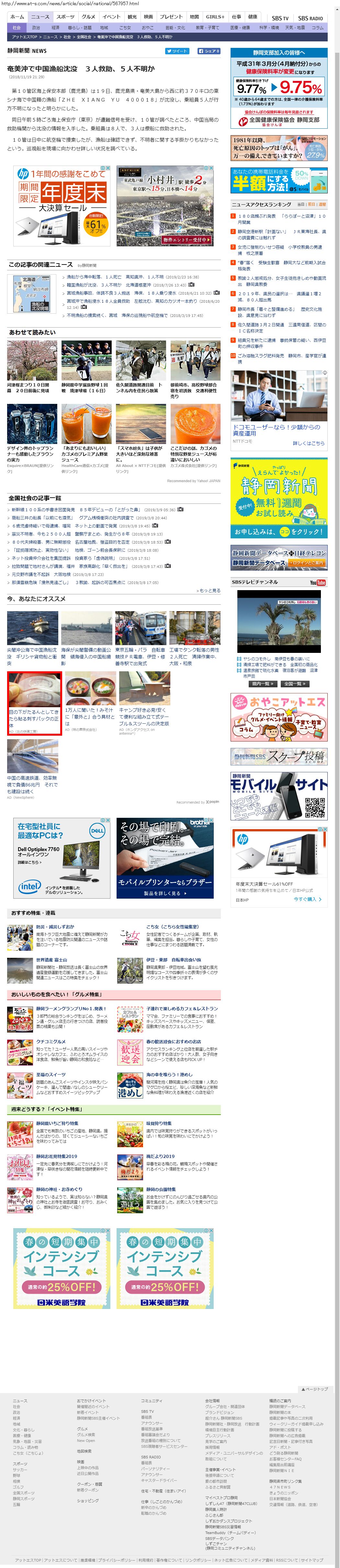The height and width of the screenshot is (1568, 340).
Task: Open 静岡ラーメンランキング feature
Action: (71, 1009)
